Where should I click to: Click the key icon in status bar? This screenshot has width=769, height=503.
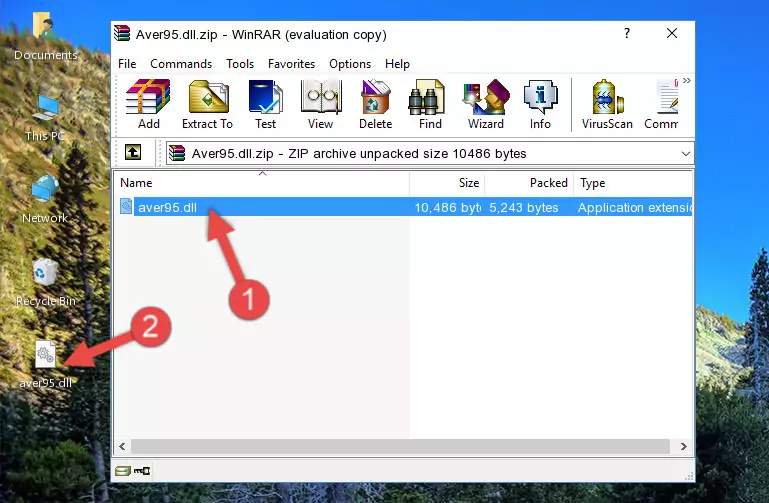click(142, 471)
